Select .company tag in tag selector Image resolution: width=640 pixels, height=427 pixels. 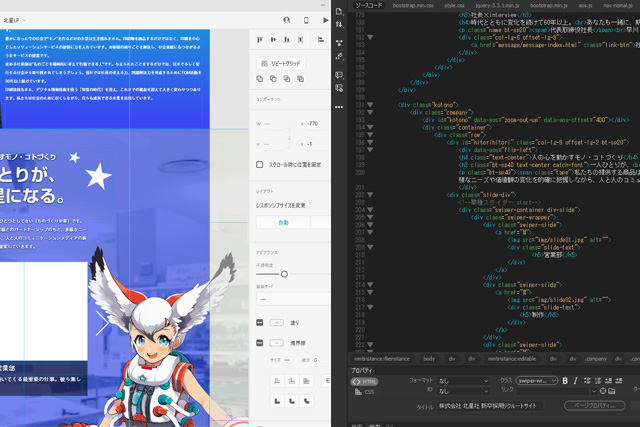596,359
